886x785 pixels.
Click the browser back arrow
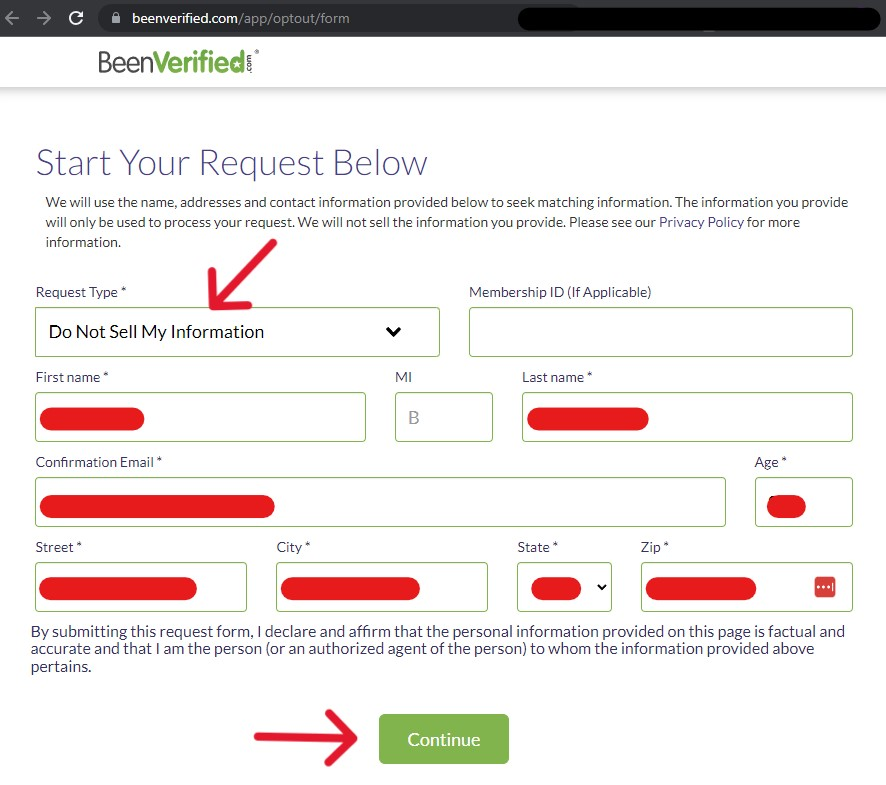click(12, 18)
